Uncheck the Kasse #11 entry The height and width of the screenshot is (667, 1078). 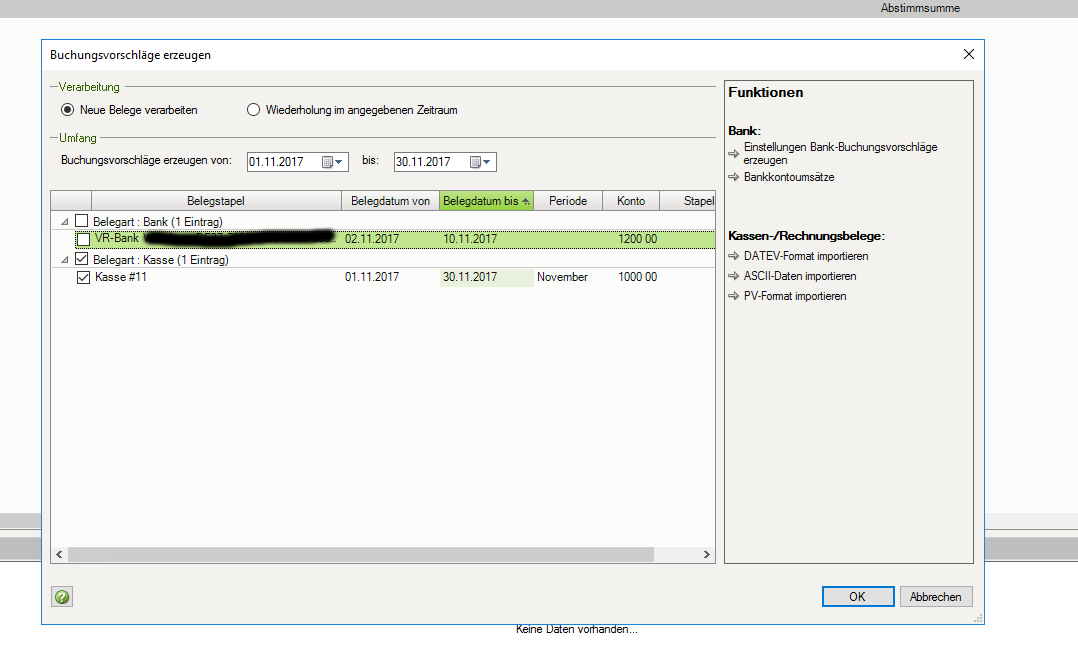83,277
